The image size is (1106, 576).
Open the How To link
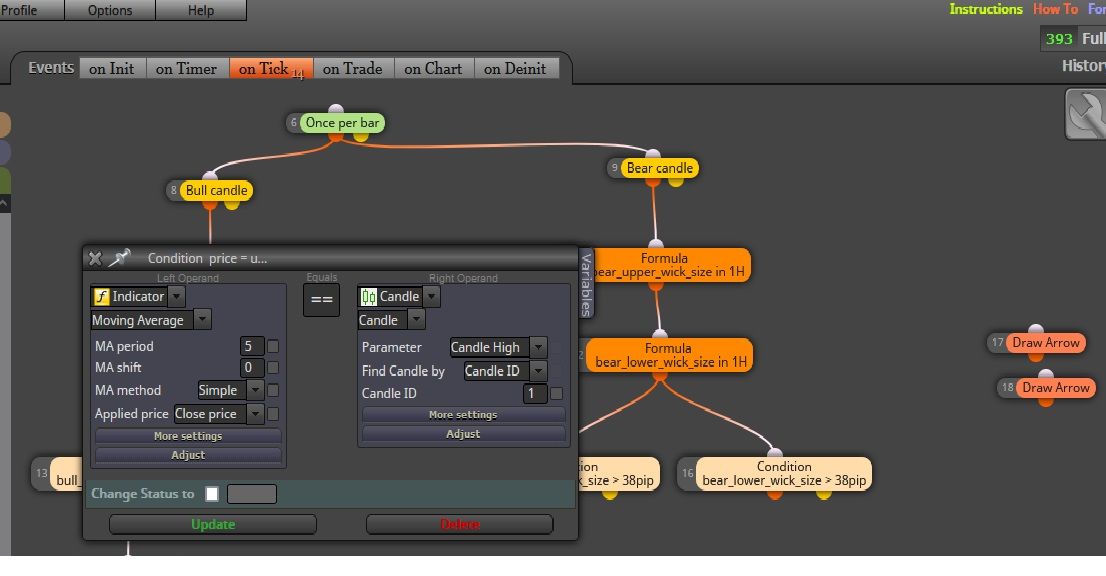[1055, 9]
